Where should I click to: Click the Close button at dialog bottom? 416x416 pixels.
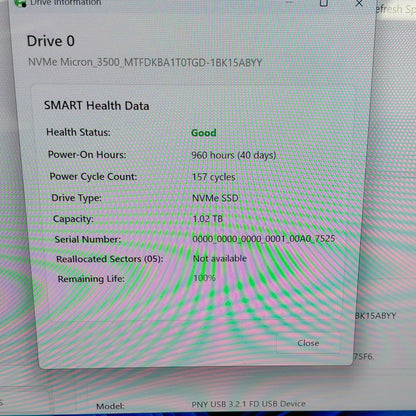tap(308, 343)
